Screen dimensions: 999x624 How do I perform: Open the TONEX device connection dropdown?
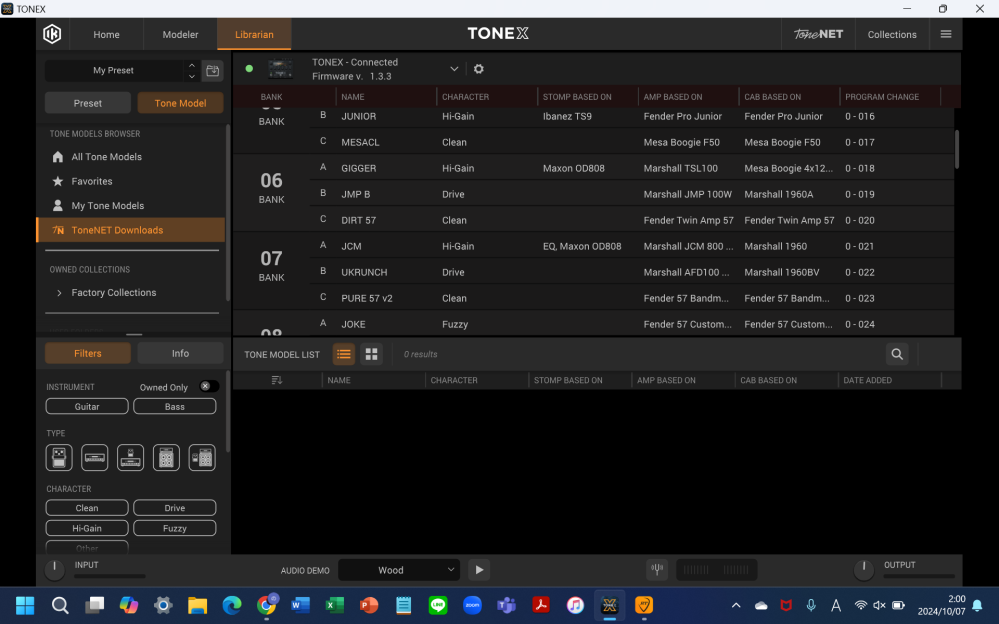point(454,70)
